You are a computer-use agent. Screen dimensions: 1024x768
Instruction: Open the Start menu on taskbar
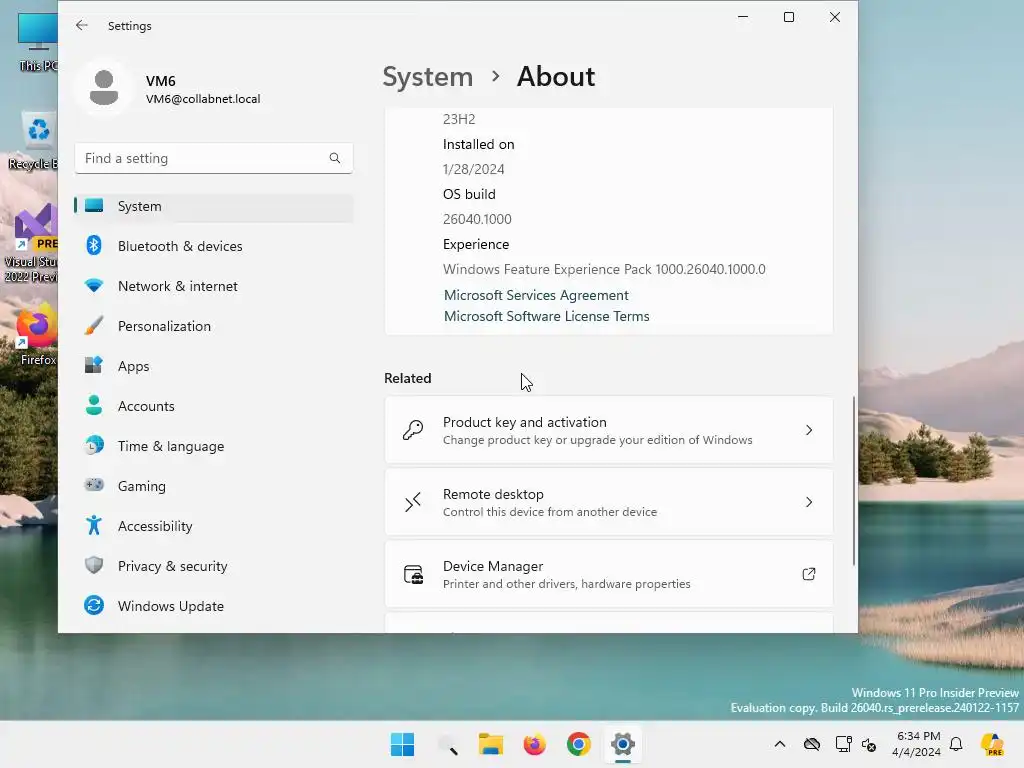(x=402, y=744)
